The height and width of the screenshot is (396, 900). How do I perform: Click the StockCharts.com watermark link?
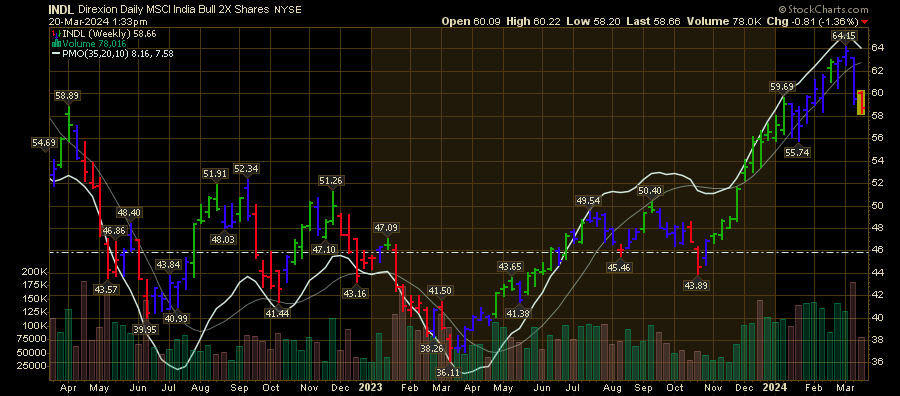point(824,10)
